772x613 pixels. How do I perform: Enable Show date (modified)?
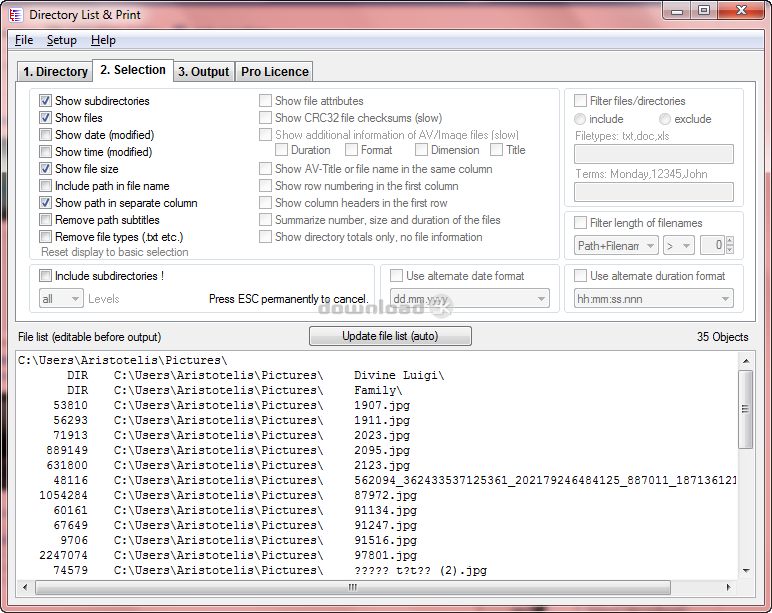pyautogui.click(x=45, y=135)
